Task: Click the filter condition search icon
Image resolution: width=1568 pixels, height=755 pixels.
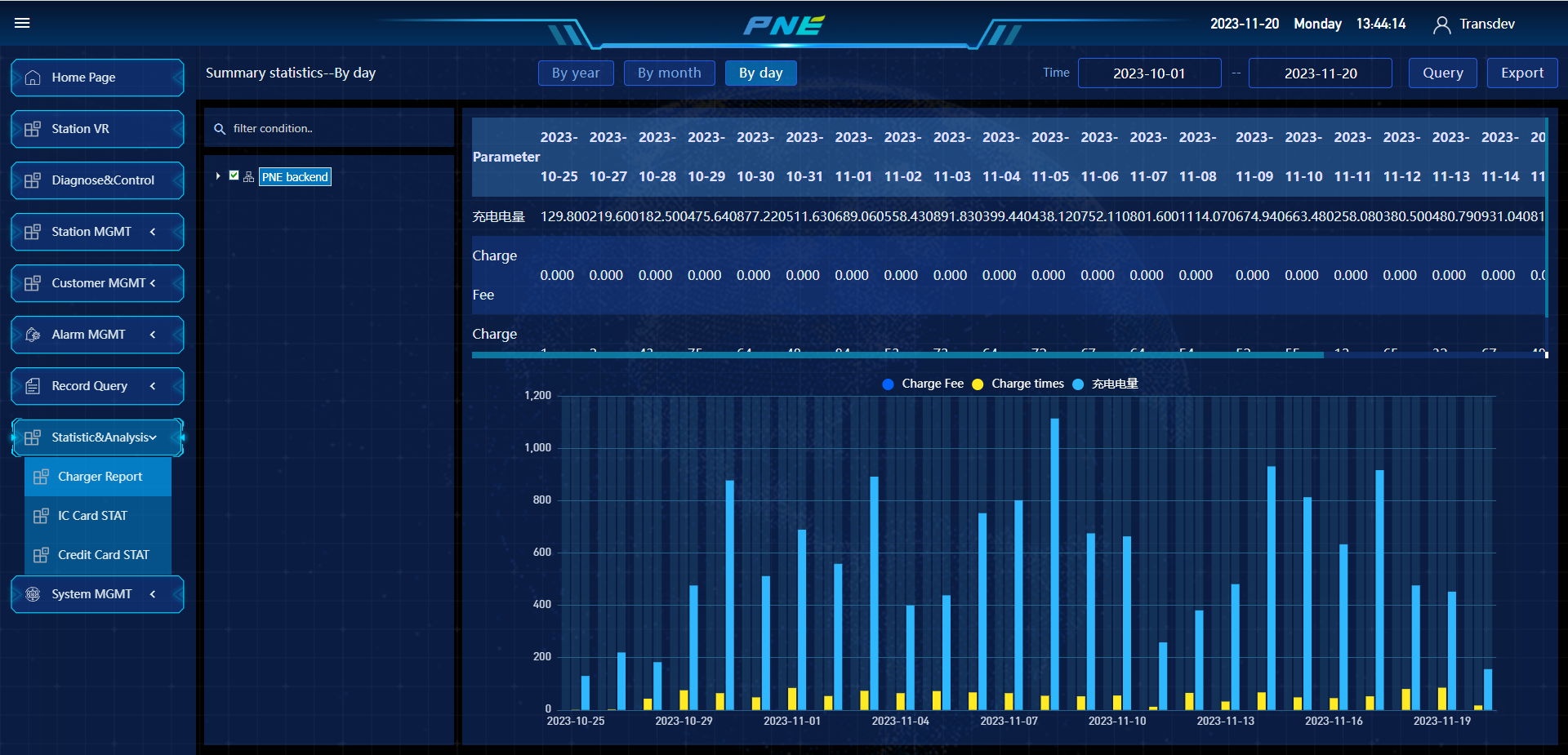Action: [x=220, y=129]
